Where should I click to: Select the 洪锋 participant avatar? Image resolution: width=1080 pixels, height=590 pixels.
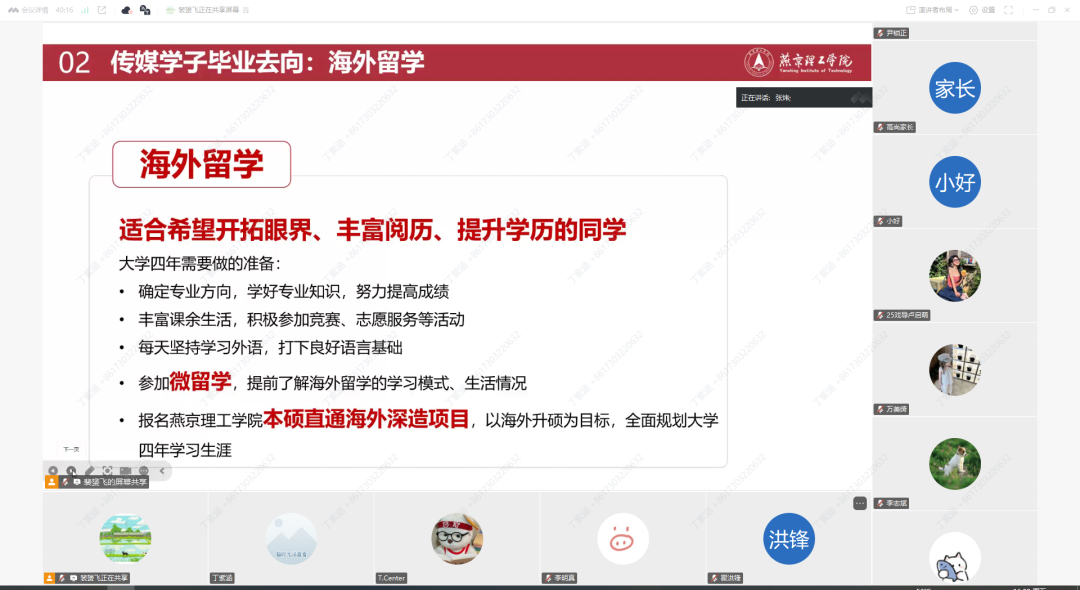tap(789, 539)
